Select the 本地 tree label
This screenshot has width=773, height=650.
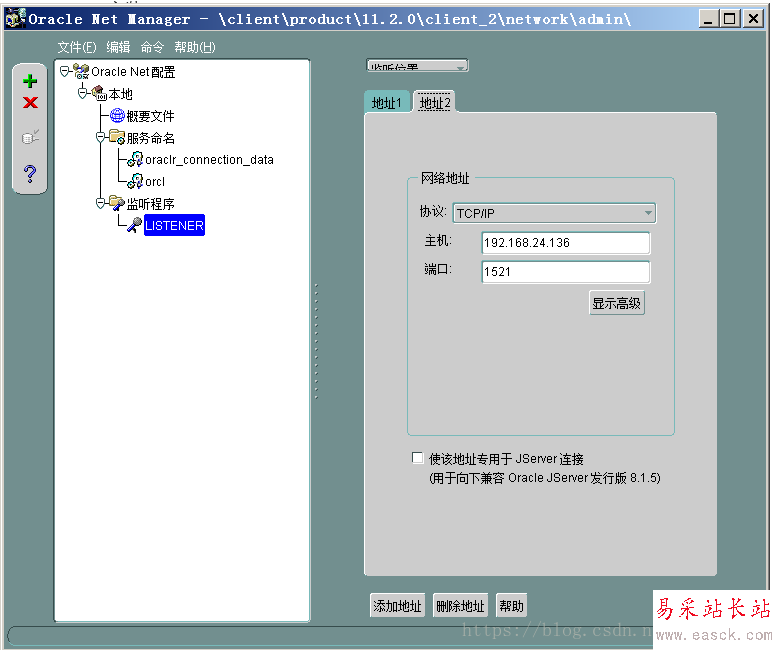click(x=120, y=94)
